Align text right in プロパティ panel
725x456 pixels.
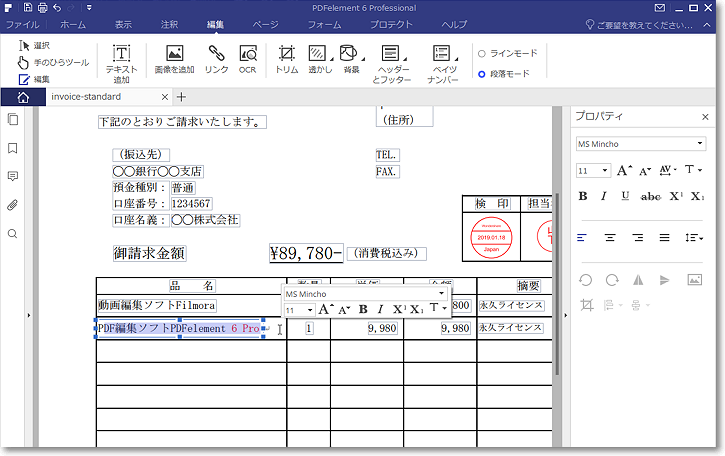tap(638, 238)
